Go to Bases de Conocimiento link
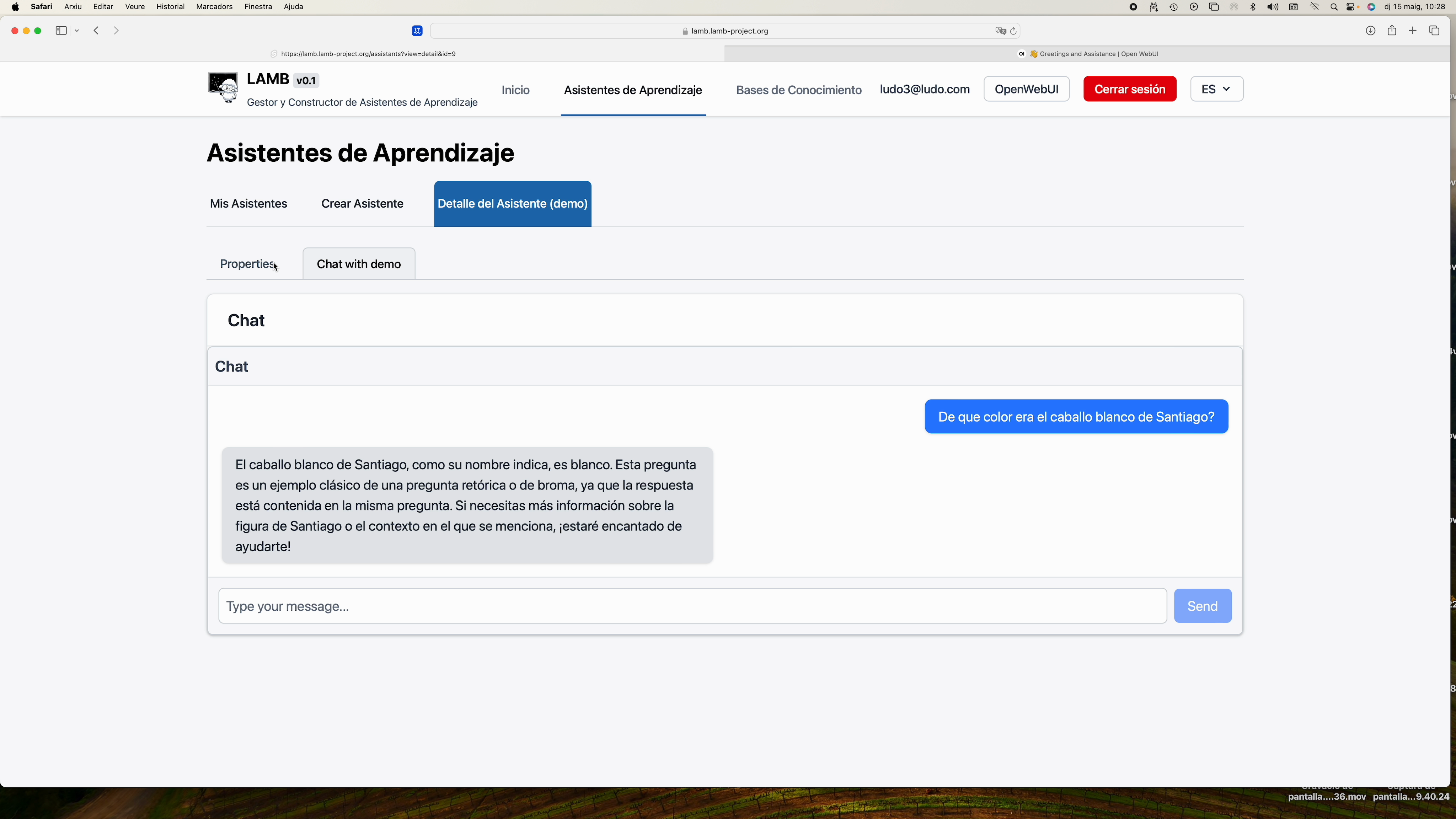1456x819 pixels. coord(799,90)
